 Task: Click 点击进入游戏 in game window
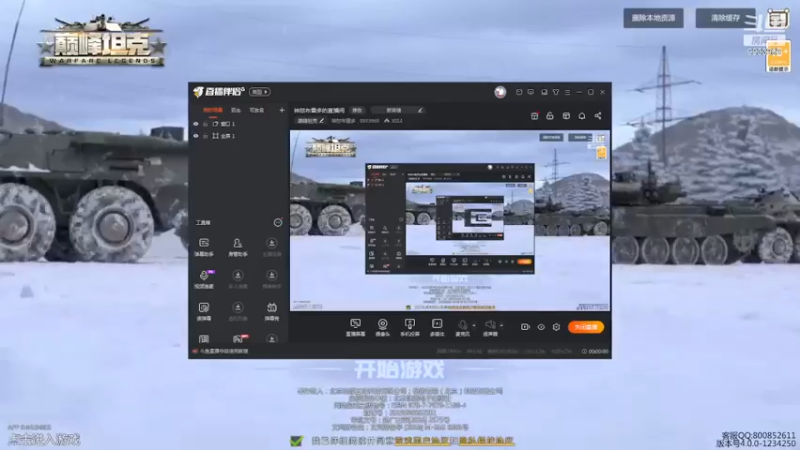[x=44, y=439]
